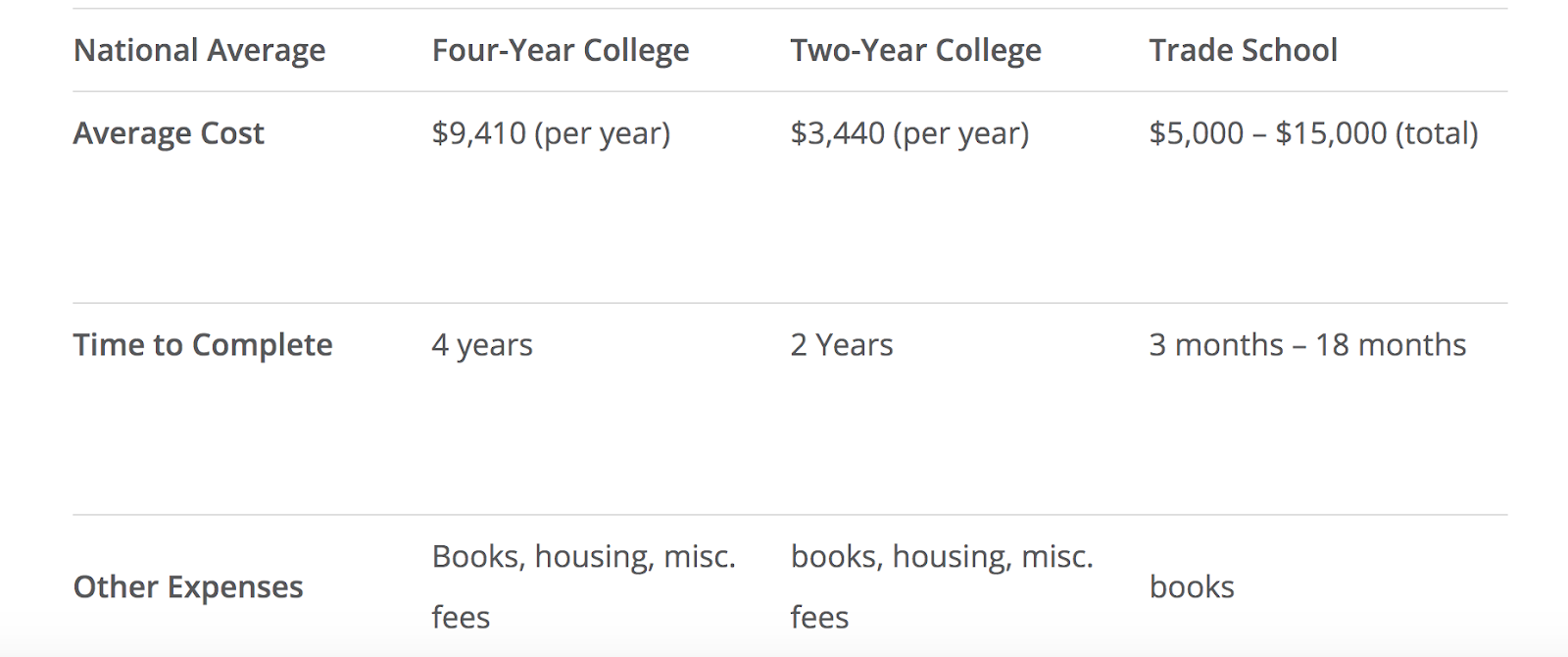The image size is (1568, 657).
Task: Click the 3 months – 18 months cell
Action: click(1307, 345)
